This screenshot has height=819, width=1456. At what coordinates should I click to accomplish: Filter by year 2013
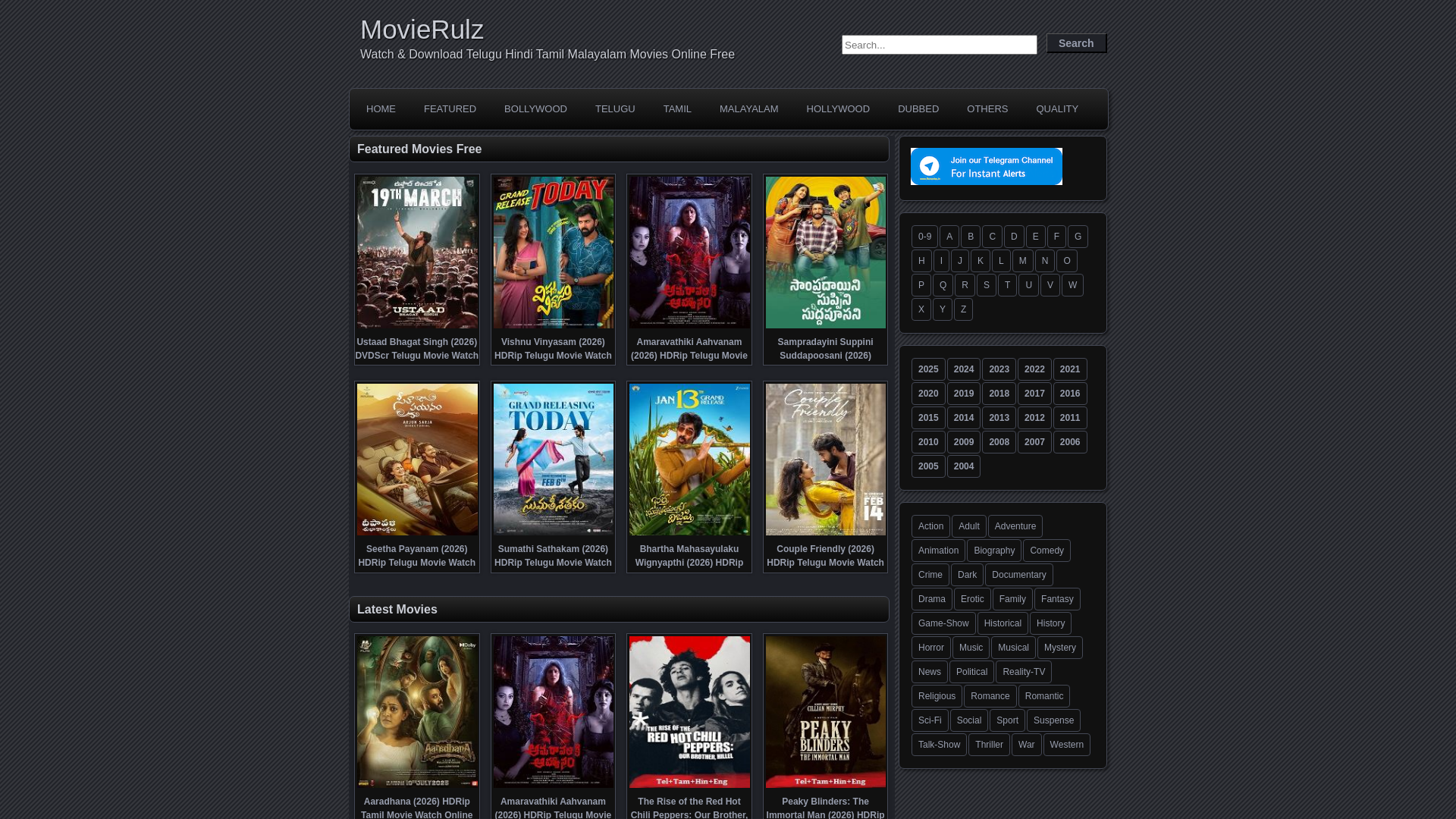tap(999, 418)
